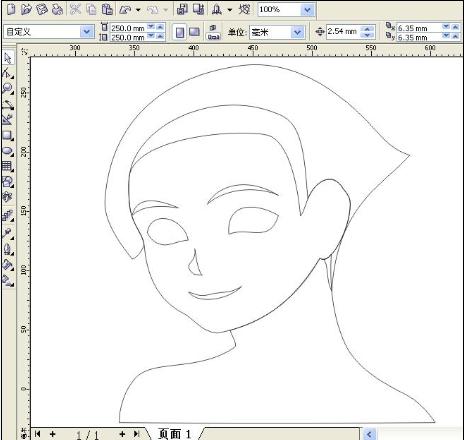Select the Text tool
The width and height of the screenshot is (464, 440).
[8, 197]
